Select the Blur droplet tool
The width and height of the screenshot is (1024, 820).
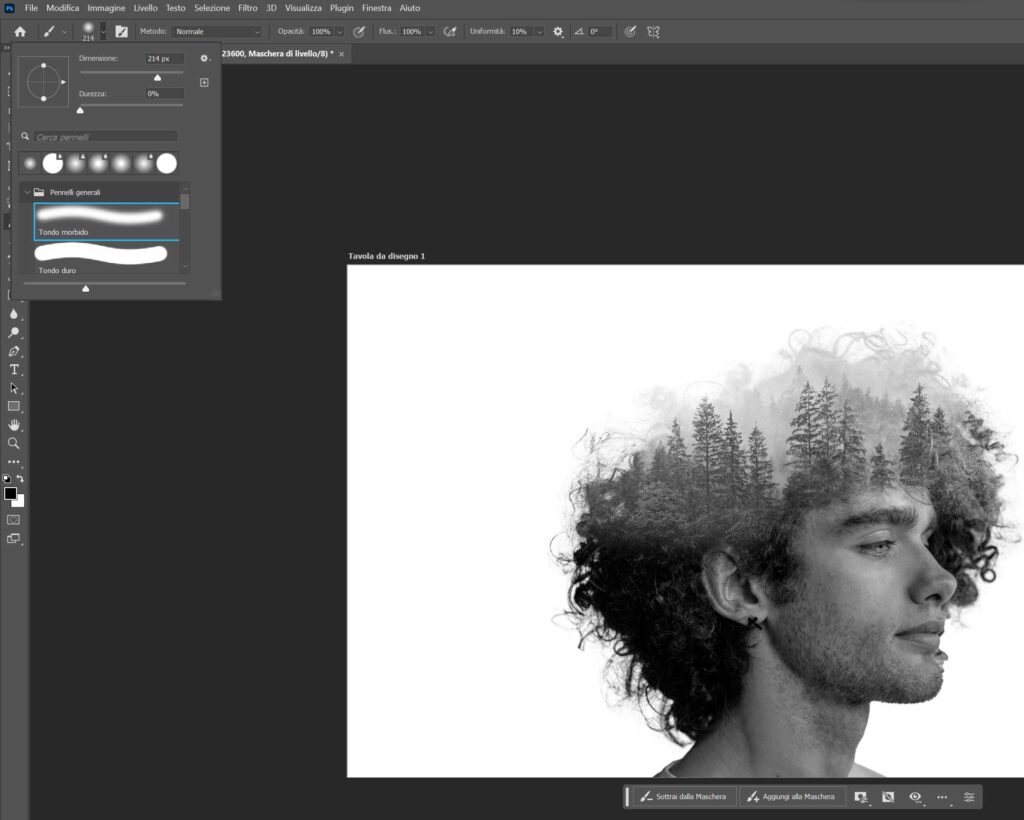tap(14, 314)
